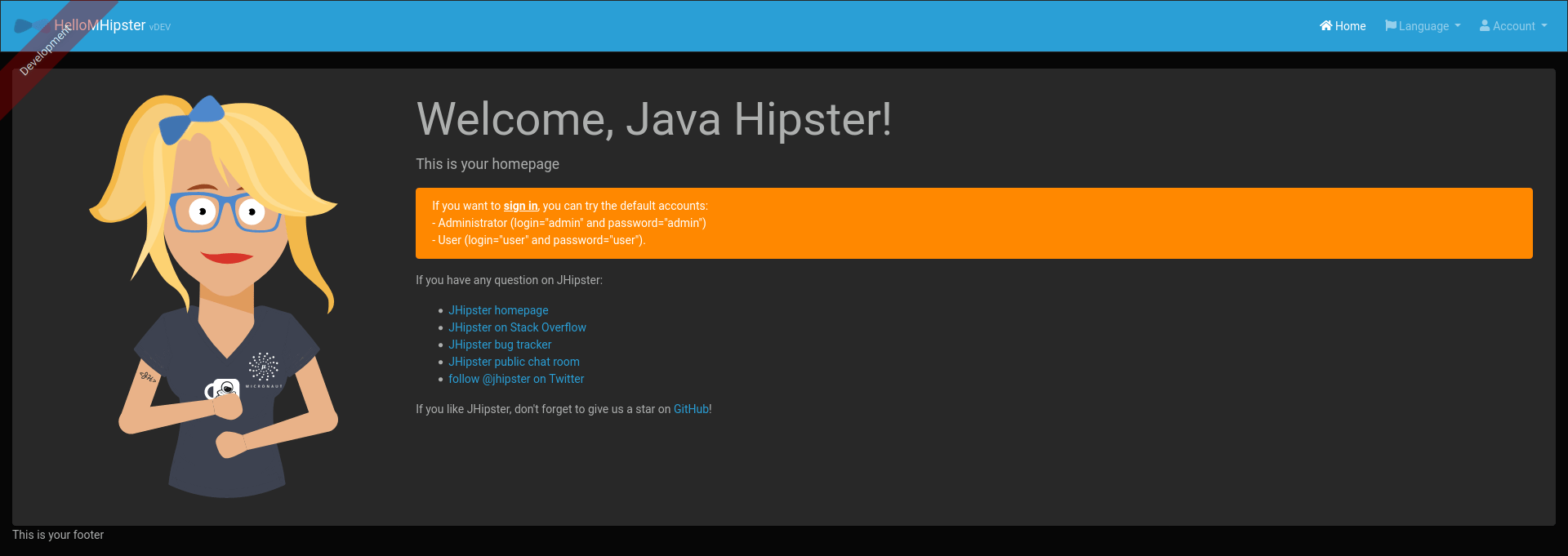This screenshot has width=1568, height=556.
Task: Visit the JHipster bug tracker link
Action: click(x=500, y=345)
